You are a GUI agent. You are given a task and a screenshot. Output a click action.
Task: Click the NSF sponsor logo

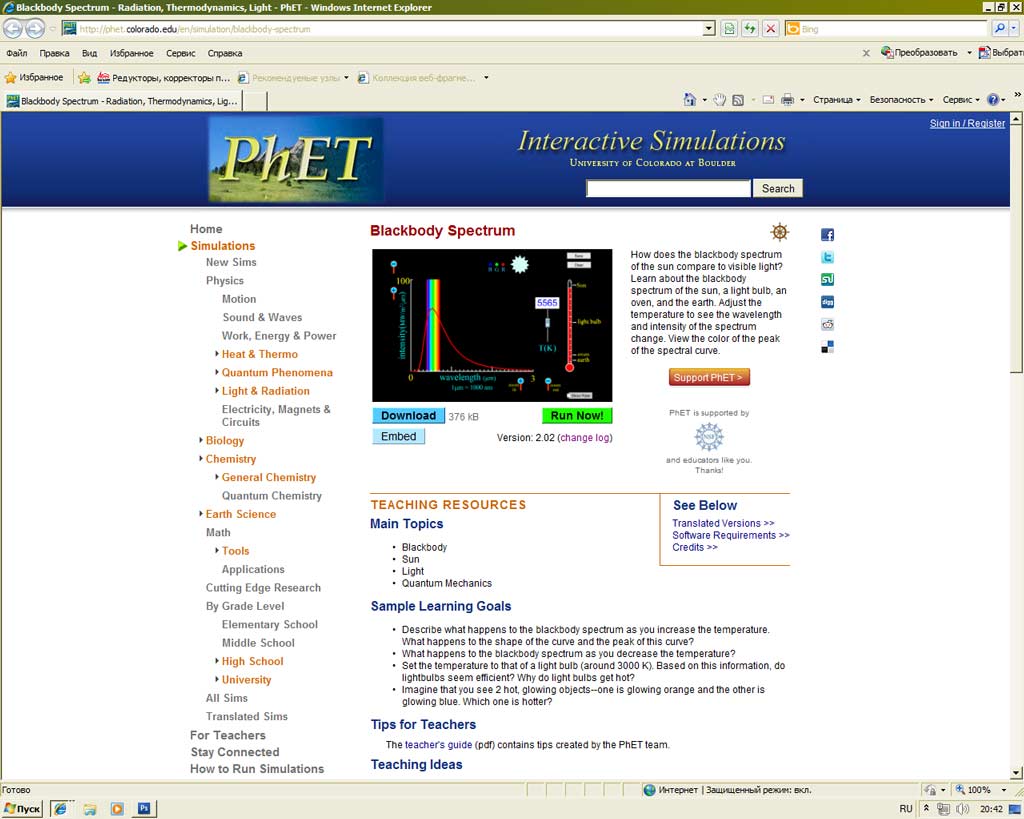pos(709,436)
